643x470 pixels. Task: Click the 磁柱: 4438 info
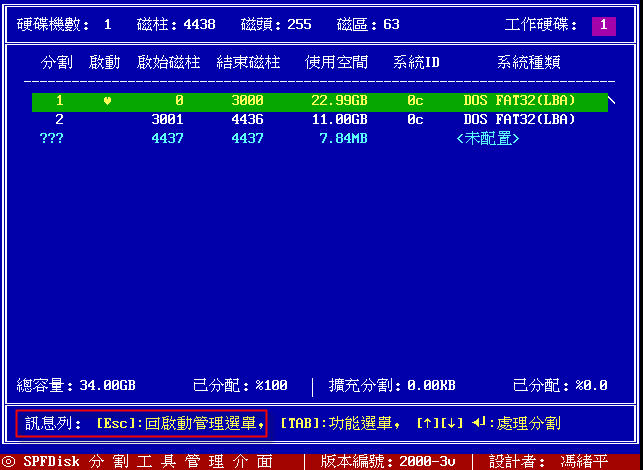(x=176, y=25)
